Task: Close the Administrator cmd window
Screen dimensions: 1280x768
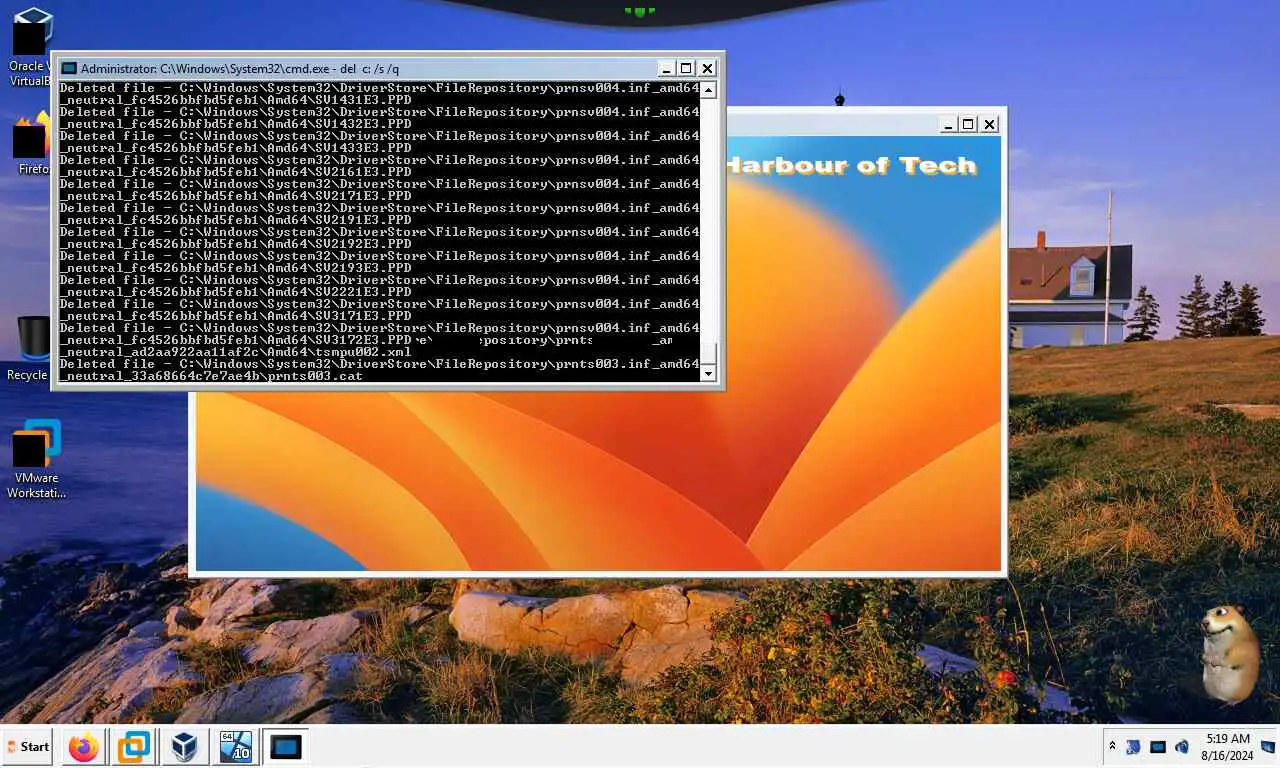Action: click(707, 68)
